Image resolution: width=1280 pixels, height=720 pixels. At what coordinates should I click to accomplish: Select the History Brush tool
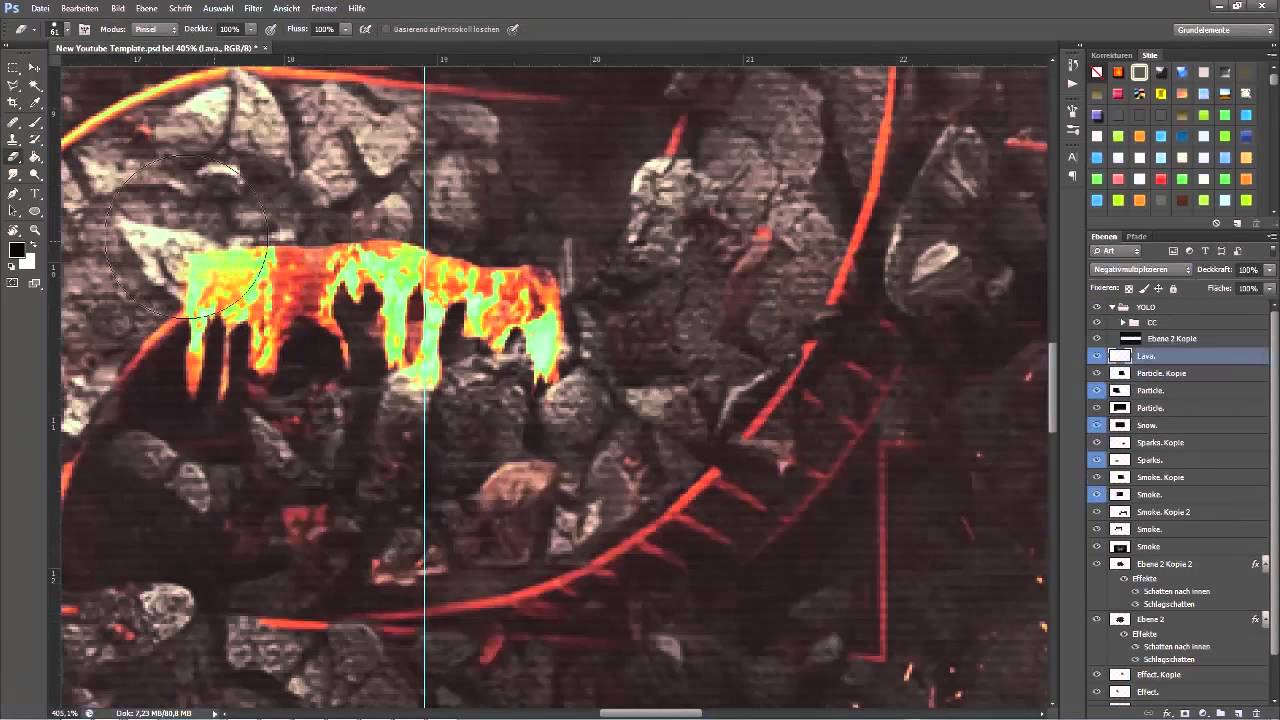point(35,139)
